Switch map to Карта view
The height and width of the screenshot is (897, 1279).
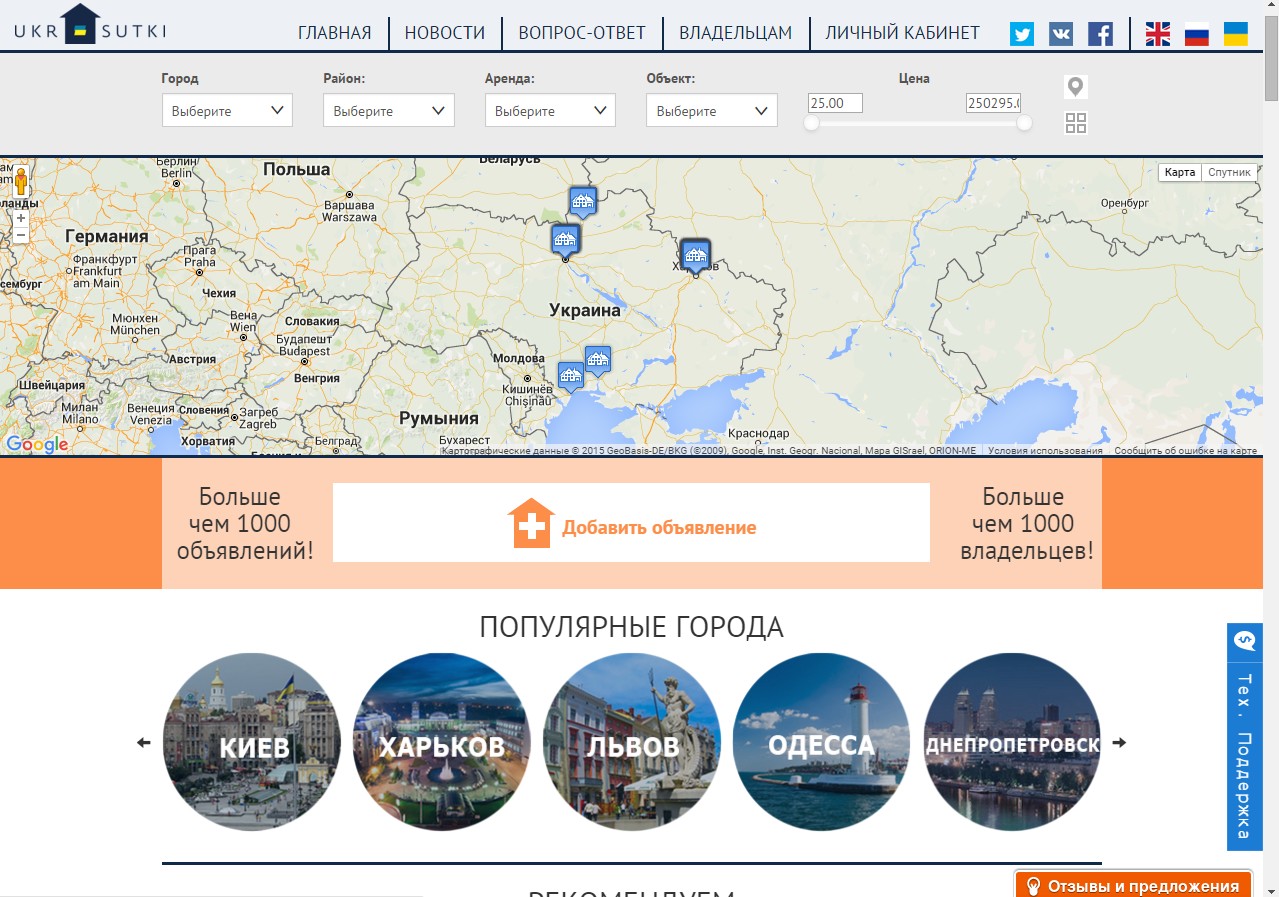tap(1180, 172)
